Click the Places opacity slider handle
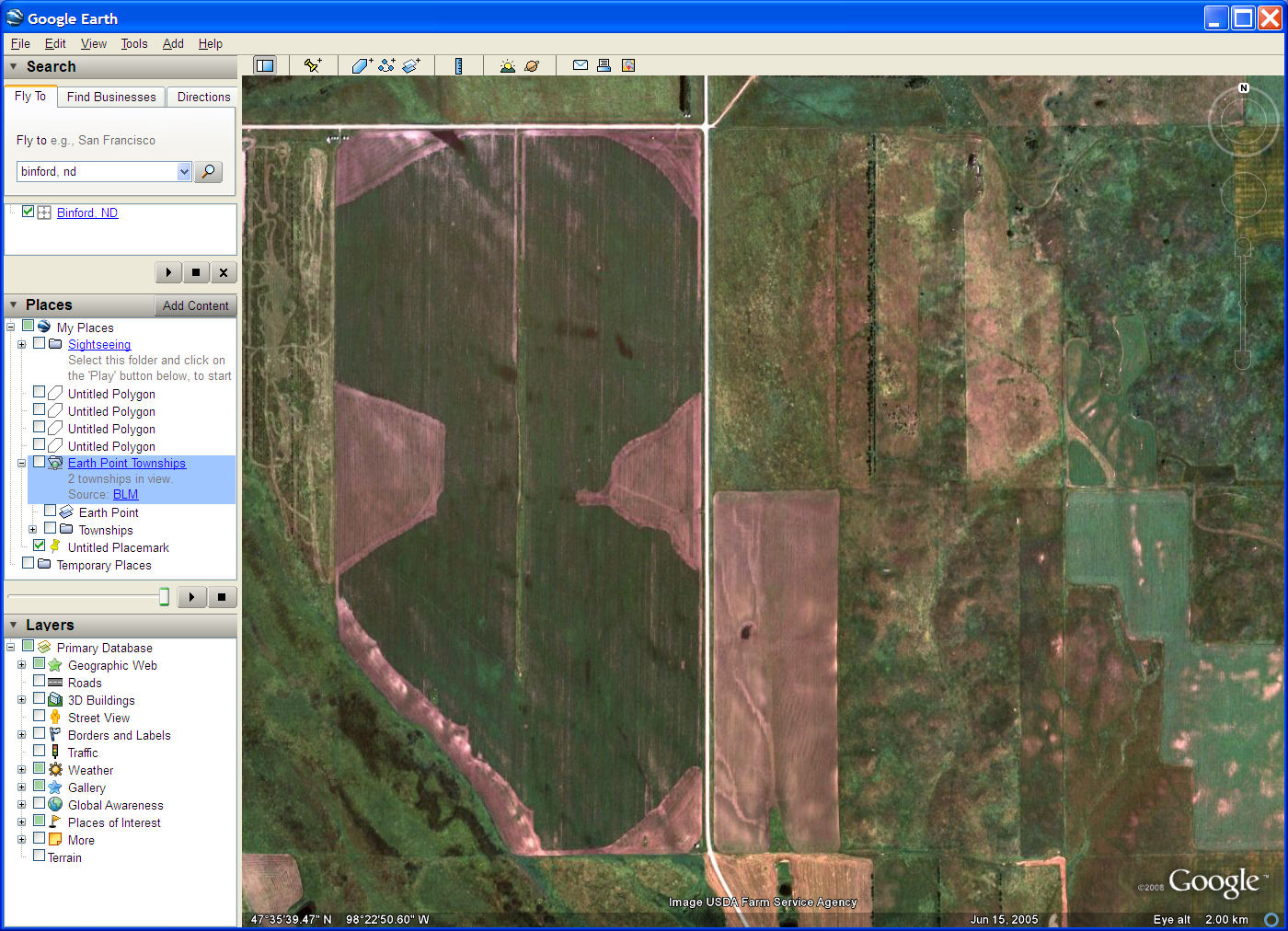The height and width of the screenshot is (931, 1288). tap(164, 597)
